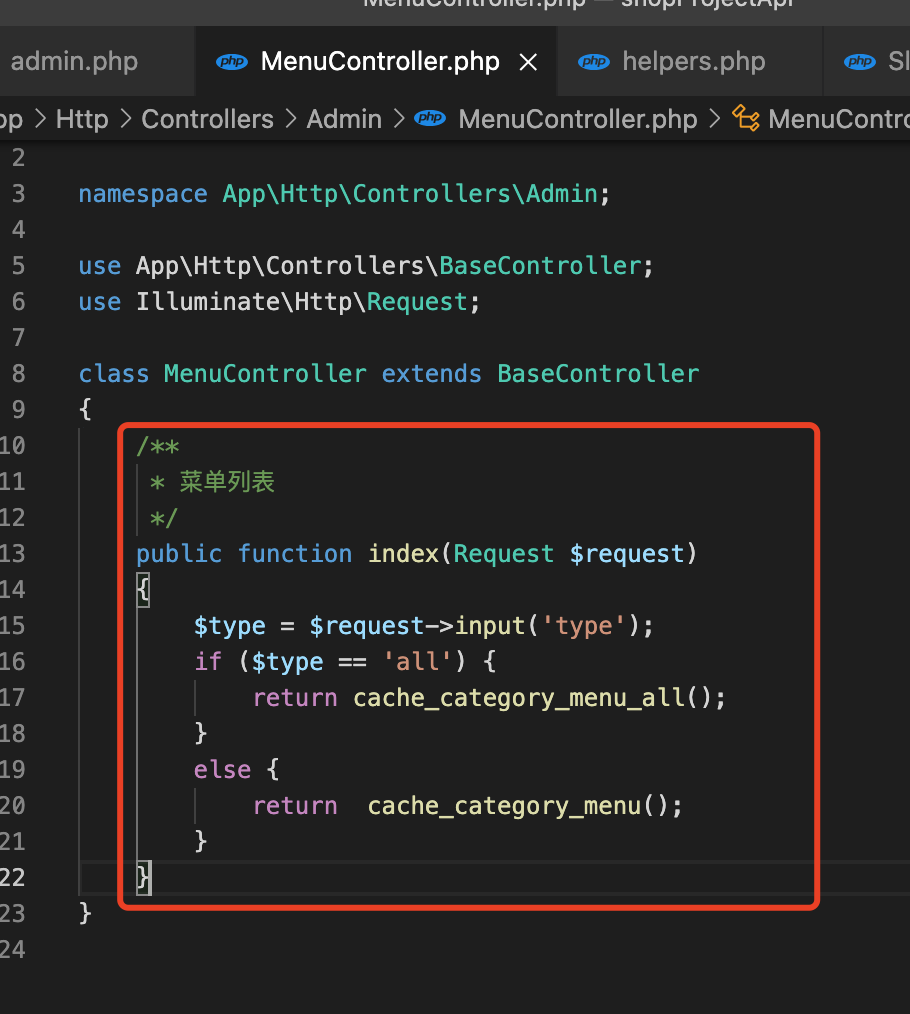The height and width of the screenshot is (1014, 910).
Task: Click the 'all' string on line 16
Action: coord(417,662)
